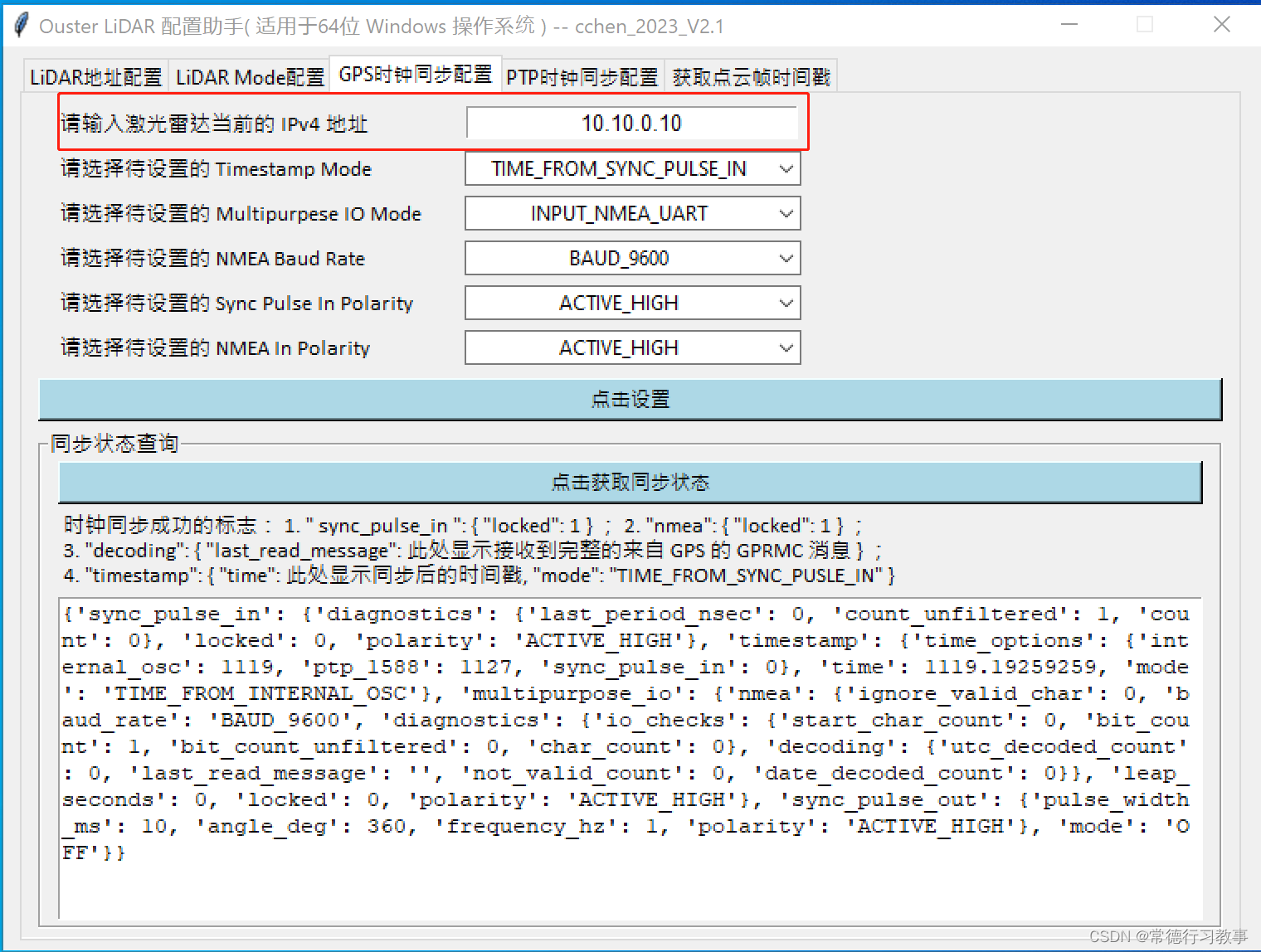Switch to the LiDAR Mode配置 tab
Viewport: 1261px width, 952px height.
click(248, 75)
